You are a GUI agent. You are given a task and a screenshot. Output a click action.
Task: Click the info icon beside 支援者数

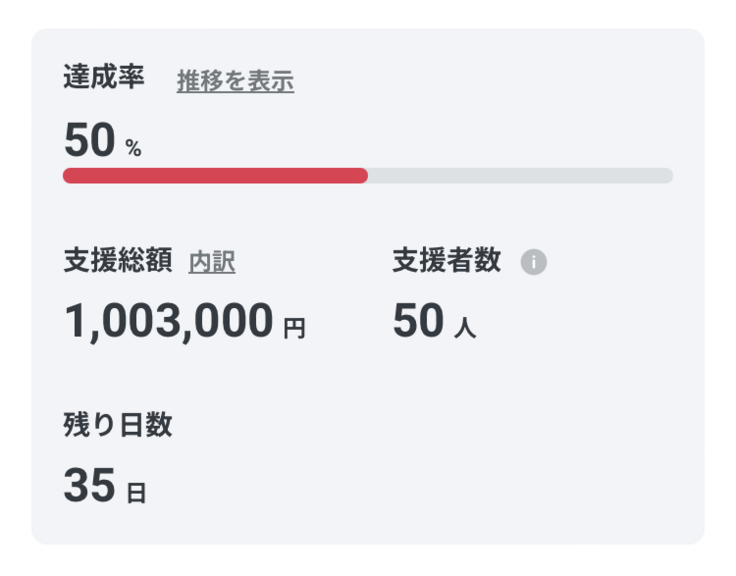[534, 263]
